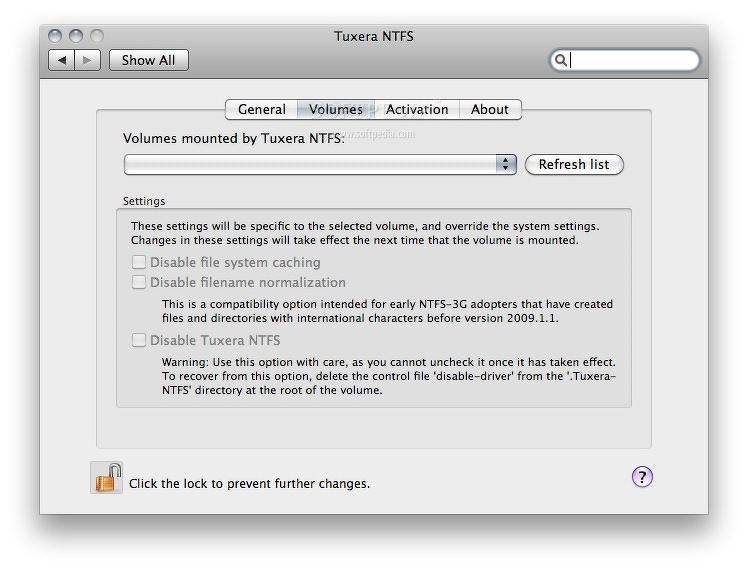Open help with the question mark button
The height and width of the screenshot is (569, 748).
coord(642,477)
